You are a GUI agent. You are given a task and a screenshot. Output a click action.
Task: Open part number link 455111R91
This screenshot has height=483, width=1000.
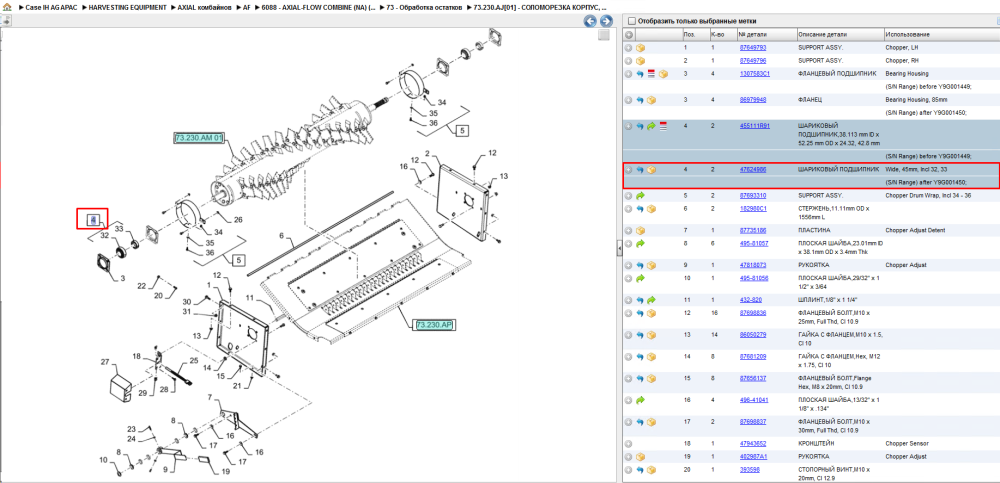pyautogui.click(x=754, y=126)
